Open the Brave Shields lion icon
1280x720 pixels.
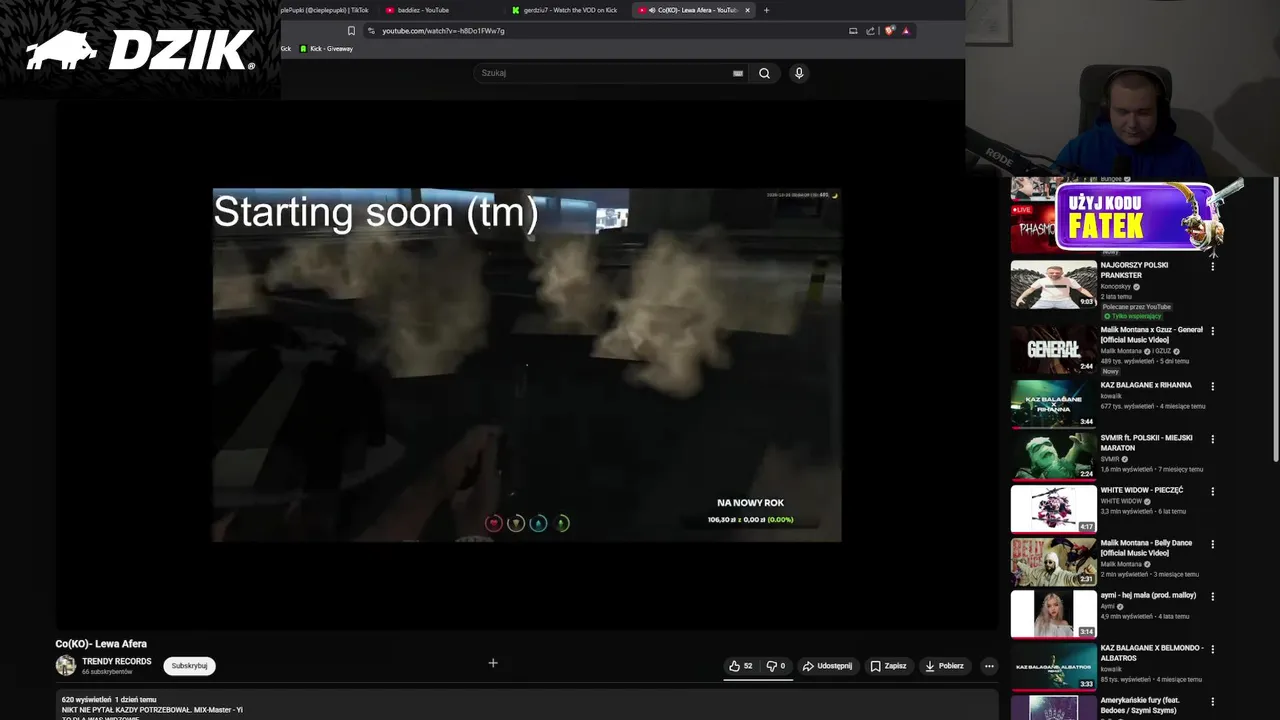[890, 31]
